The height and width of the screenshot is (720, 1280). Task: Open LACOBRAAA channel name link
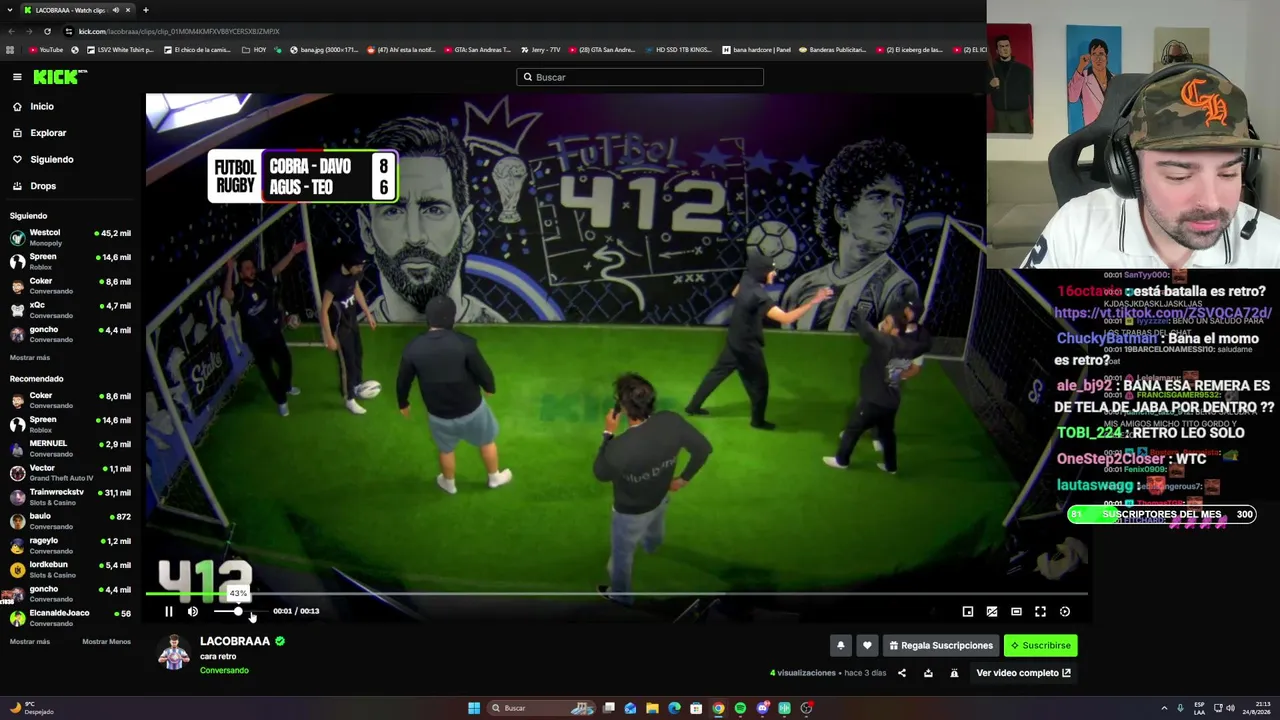point(235,641)
